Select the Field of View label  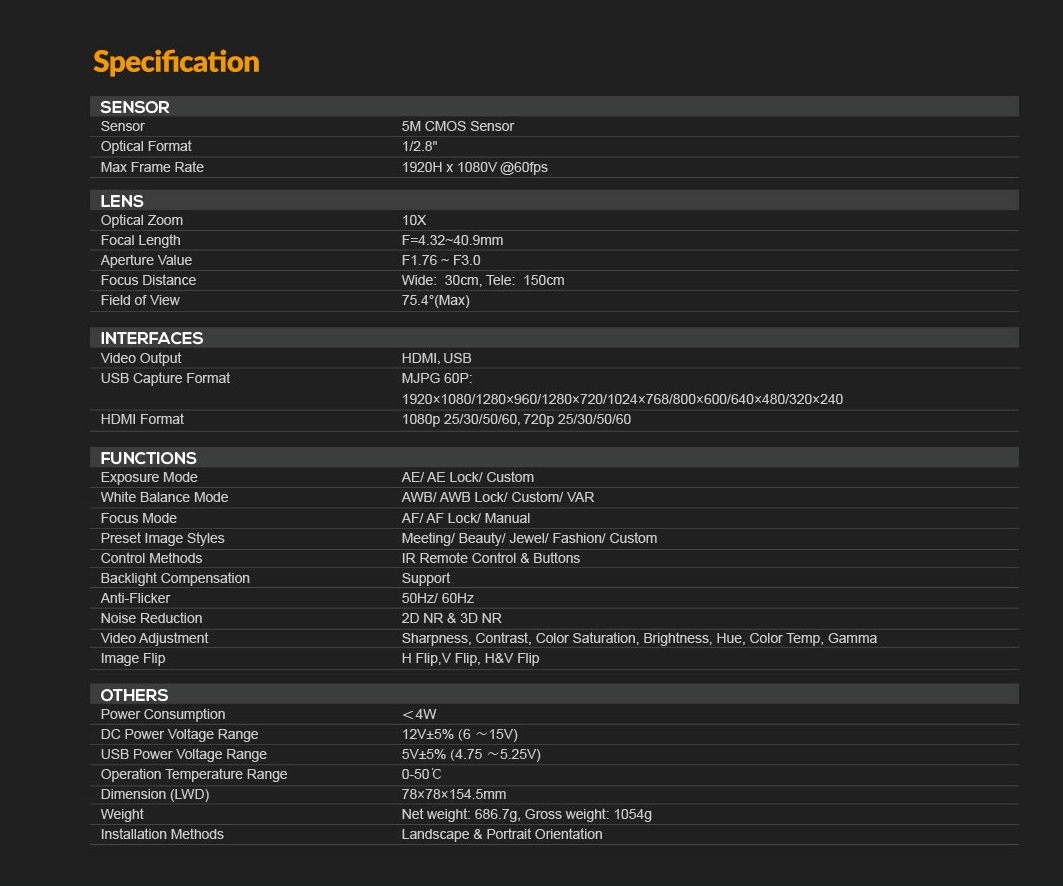pyautogui.click(x=140, y=301)
